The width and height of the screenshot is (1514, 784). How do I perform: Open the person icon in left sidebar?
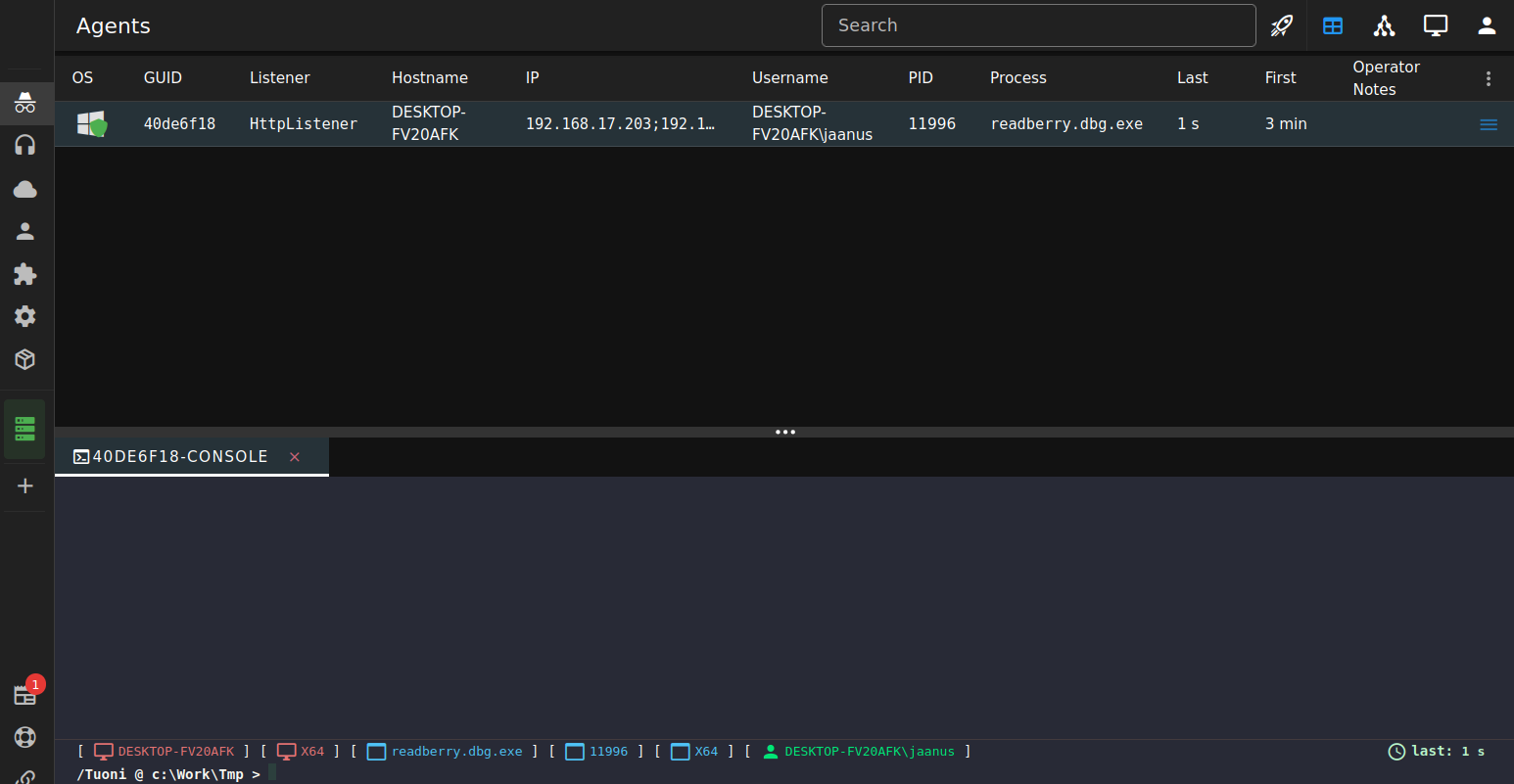coord(25,231)
